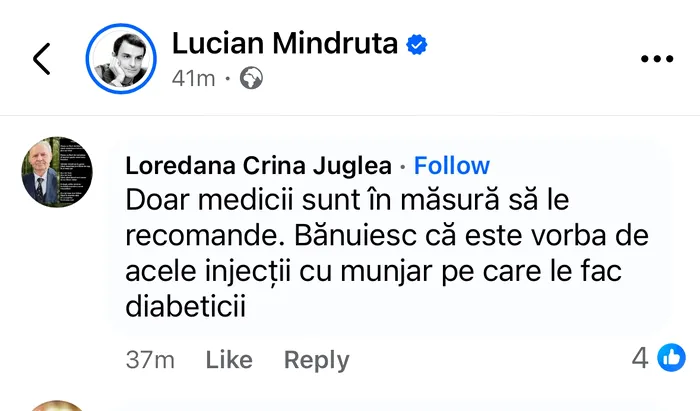Tap the blue verified badge
This screenshot has height=411, width=700.
point(418,44)
